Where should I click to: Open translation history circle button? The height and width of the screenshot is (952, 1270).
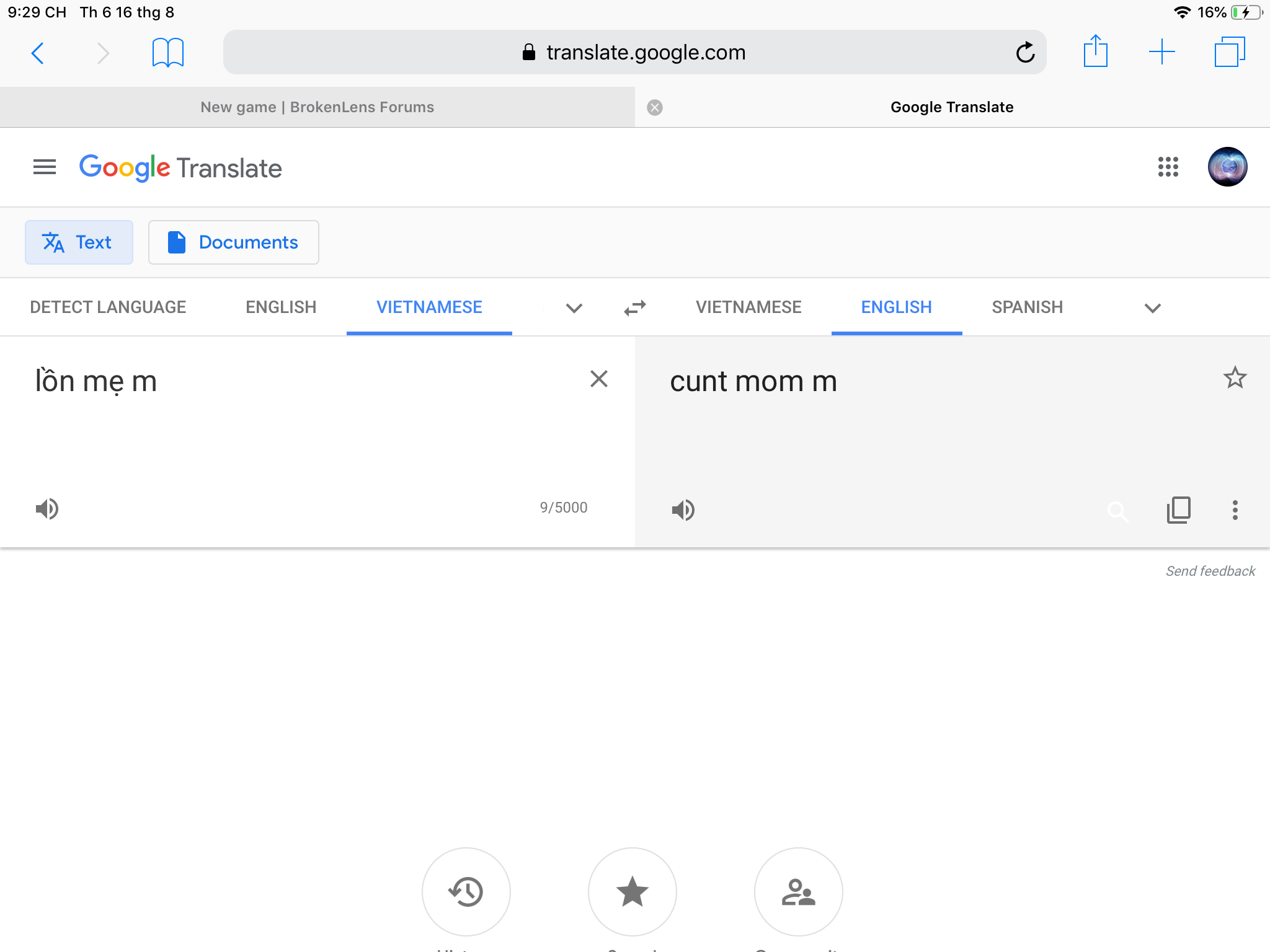pos(466,892)
